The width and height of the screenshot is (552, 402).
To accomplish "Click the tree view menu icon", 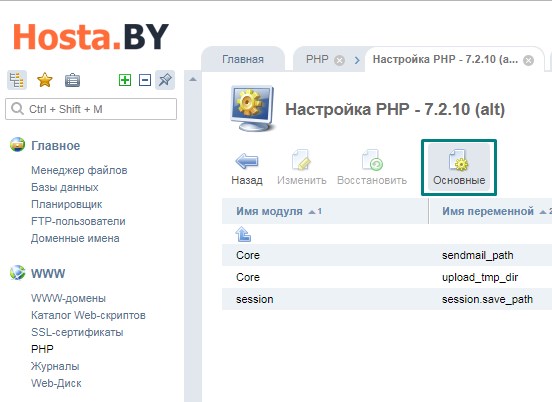I will (17, 80).
